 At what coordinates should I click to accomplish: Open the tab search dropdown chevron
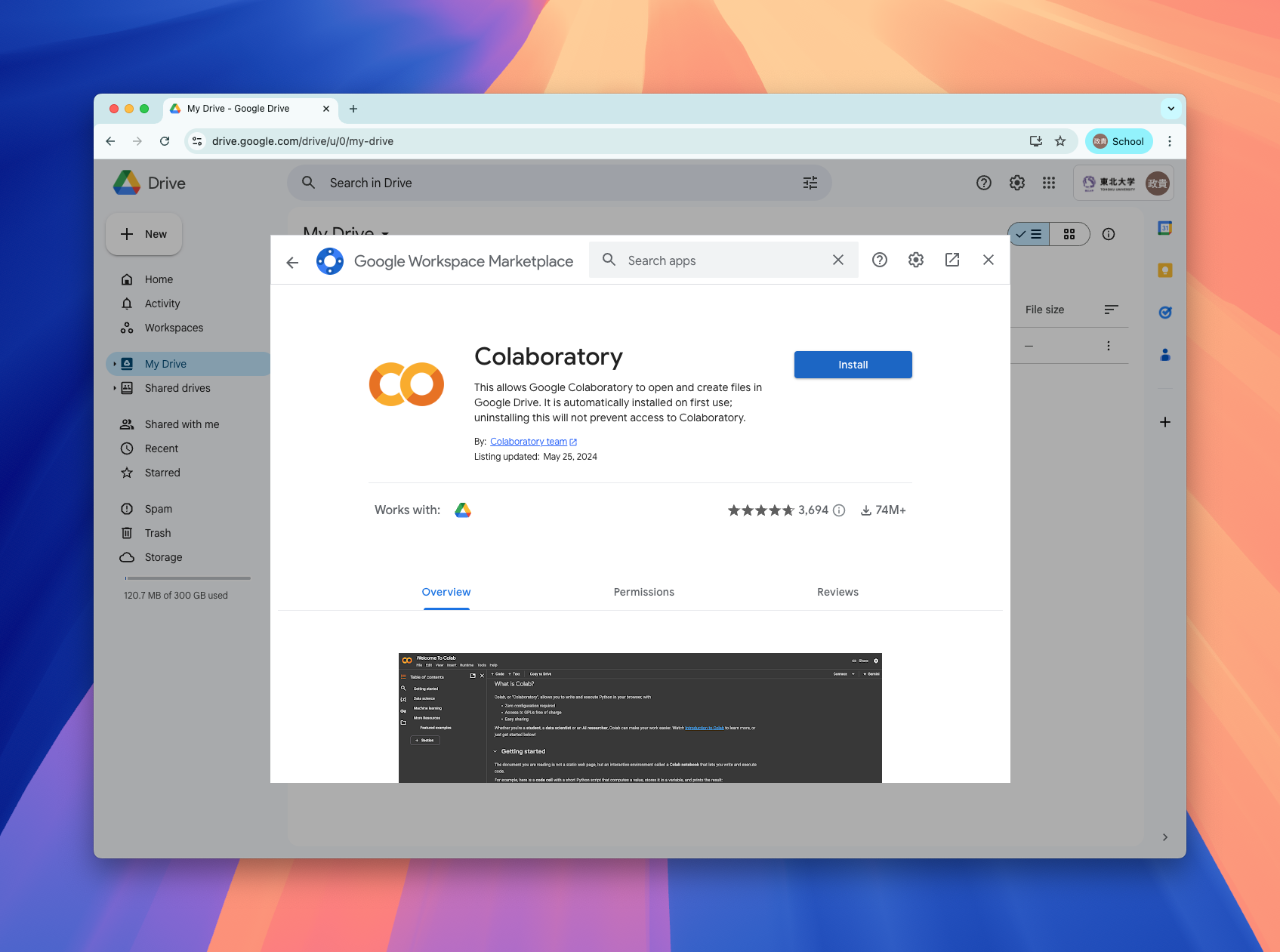click(x=1171, y=109)
